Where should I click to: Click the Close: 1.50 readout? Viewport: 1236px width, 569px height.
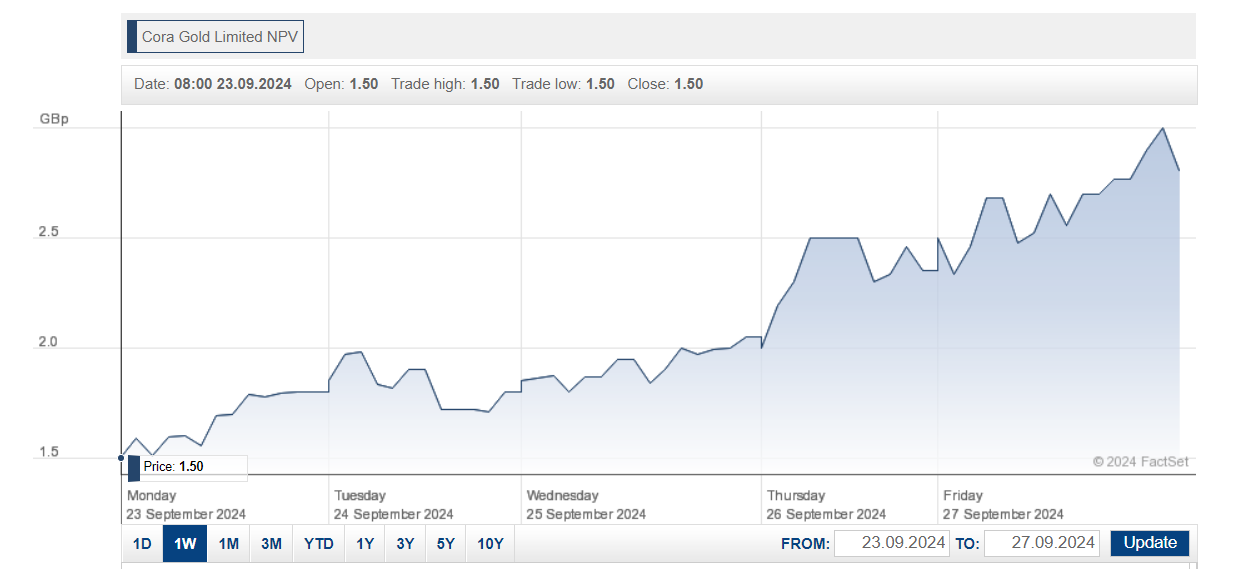point(665,84)
